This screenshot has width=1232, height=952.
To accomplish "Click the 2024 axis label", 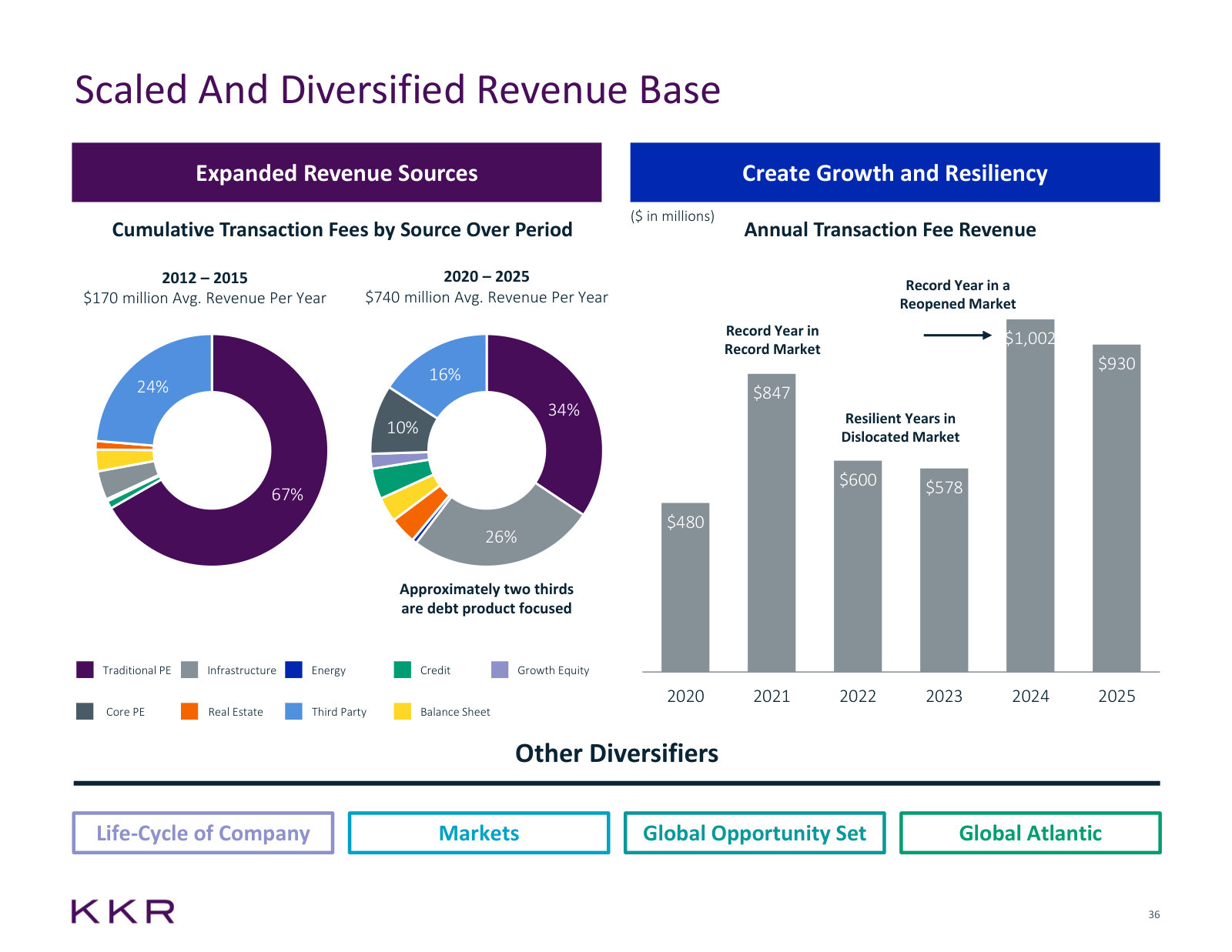I will pos(1030,696).
